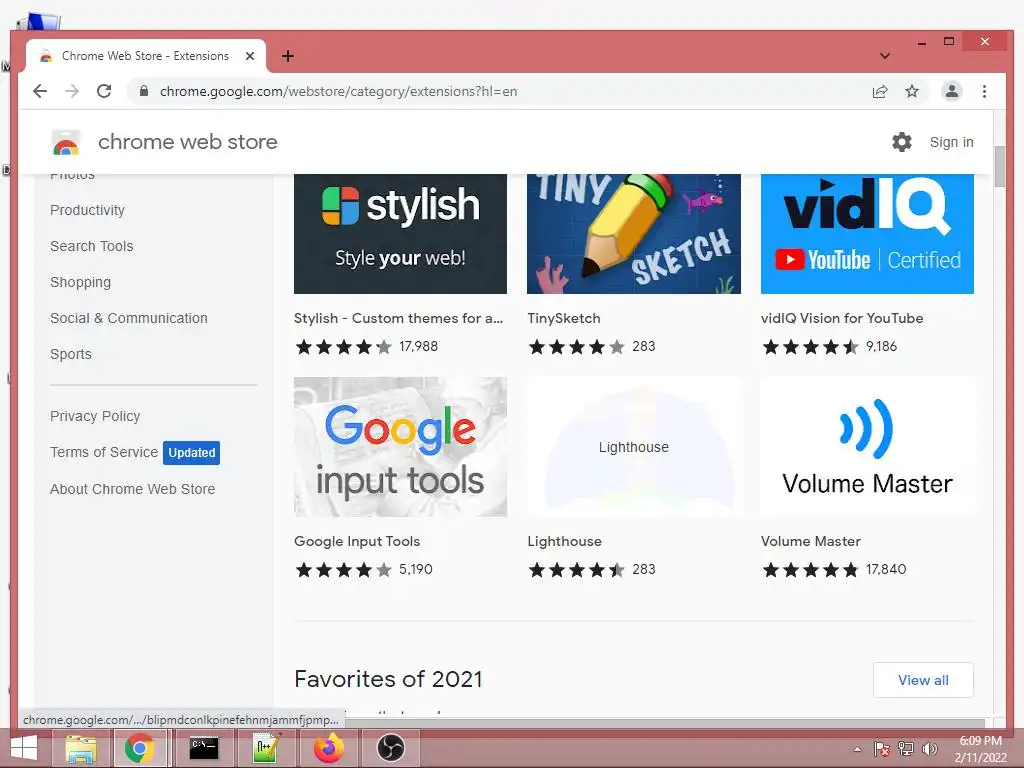This screenshot has width=1024, height=768.
Task: Go back using the browser back arrow
Action: click(x=40, y=91)
